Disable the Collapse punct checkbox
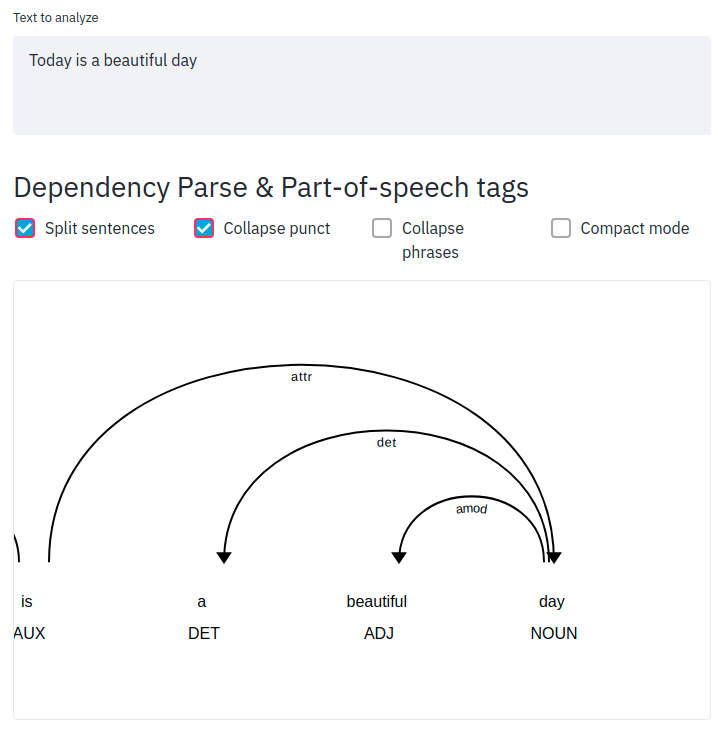This screenshot has width=718, height=755. pyautogui.click(x=204, y=228)
